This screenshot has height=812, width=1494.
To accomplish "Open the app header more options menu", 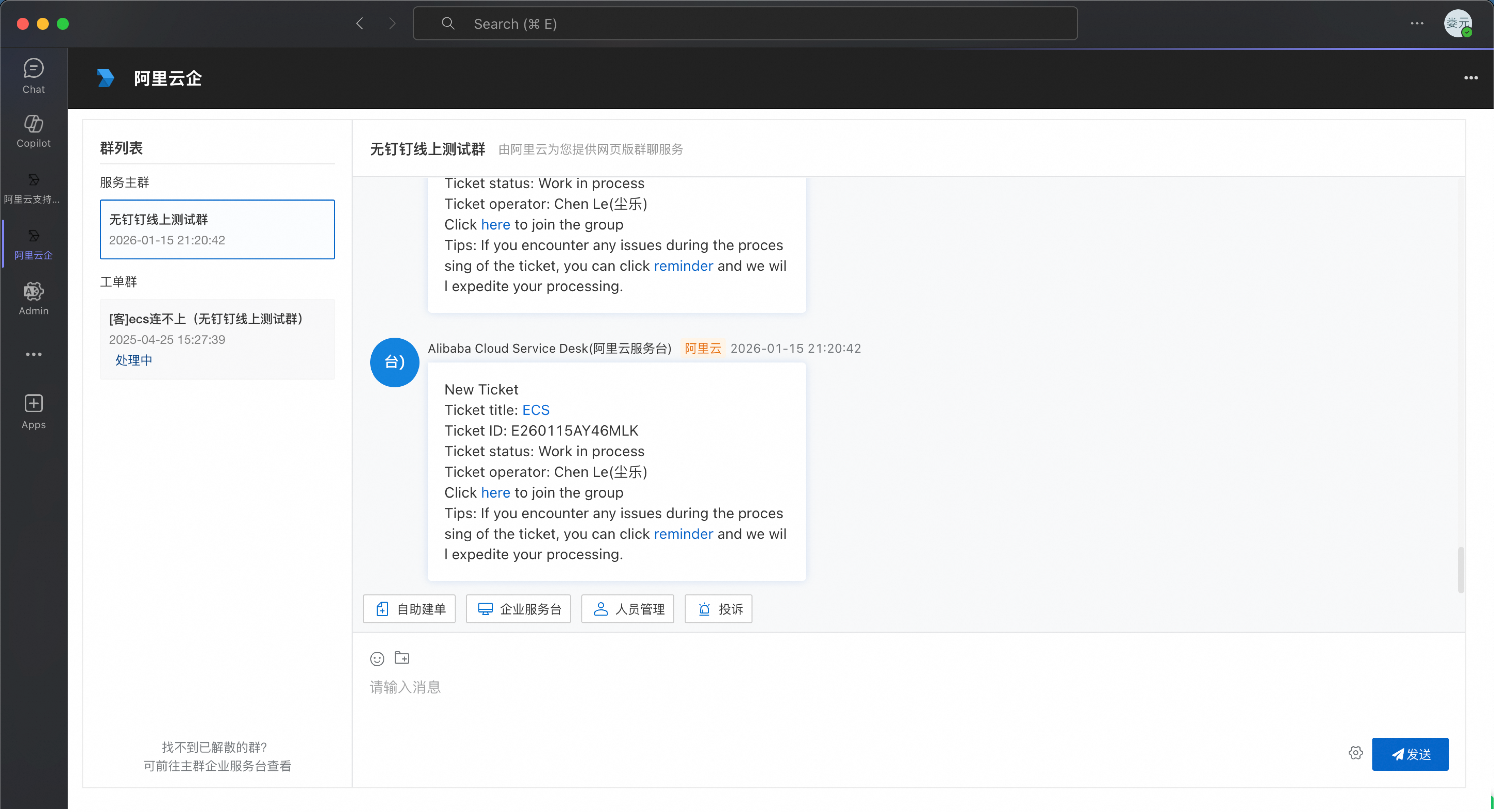I will click(x=1470, y=78).
